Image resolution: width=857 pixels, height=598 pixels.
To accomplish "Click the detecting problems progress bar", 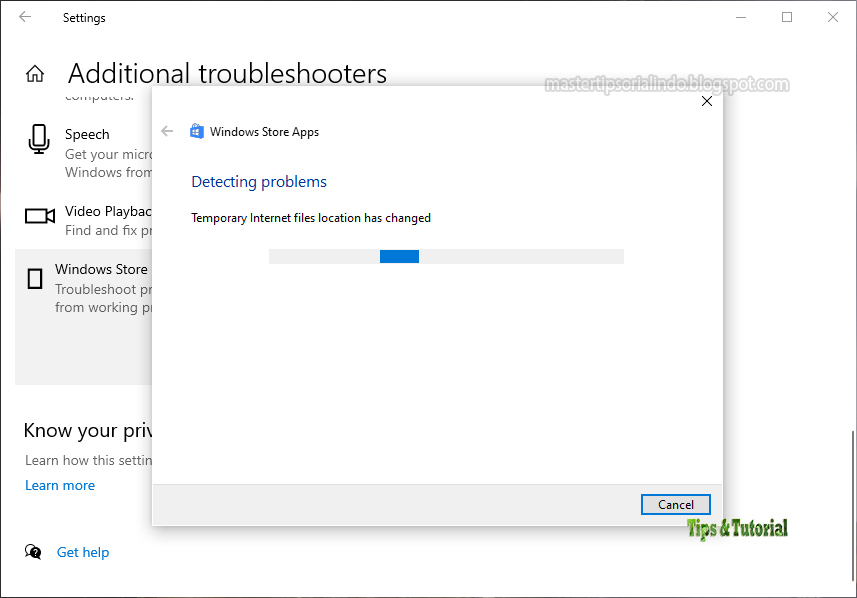I will (446, 256).
